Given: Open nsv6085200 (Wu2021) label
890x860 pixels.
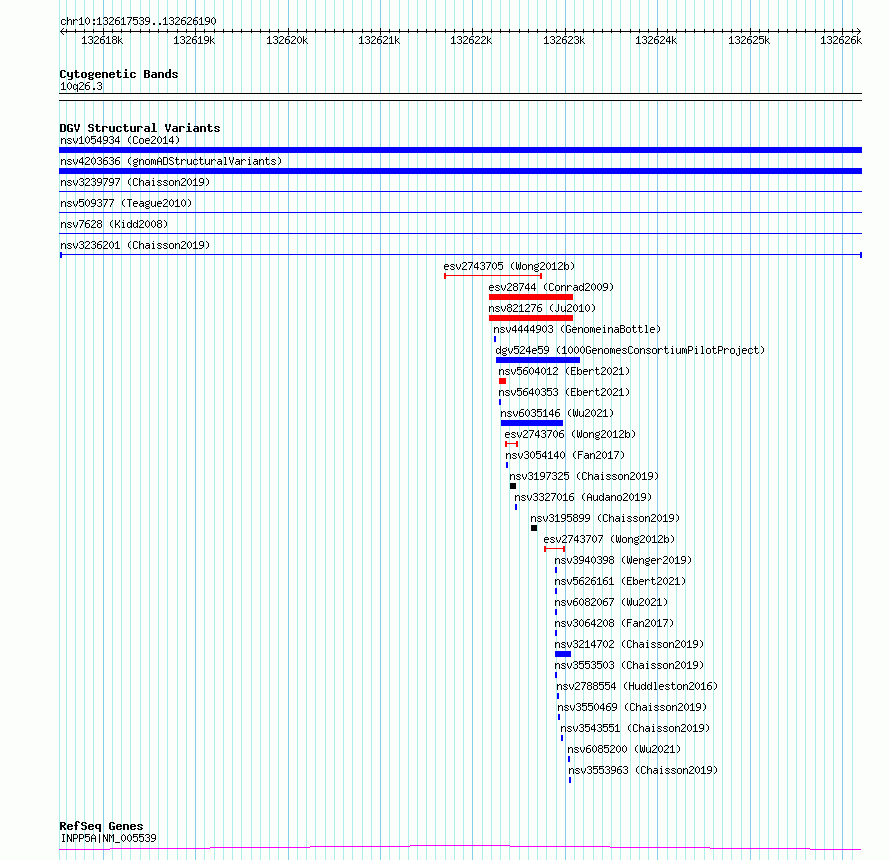Looking at the screenshot, I should (x=624, y=749).
